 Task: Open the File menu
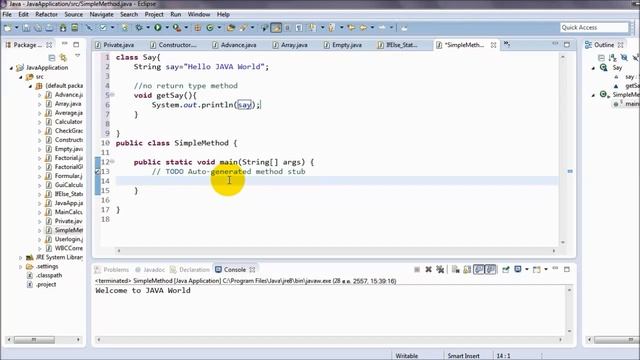point(7,14)
